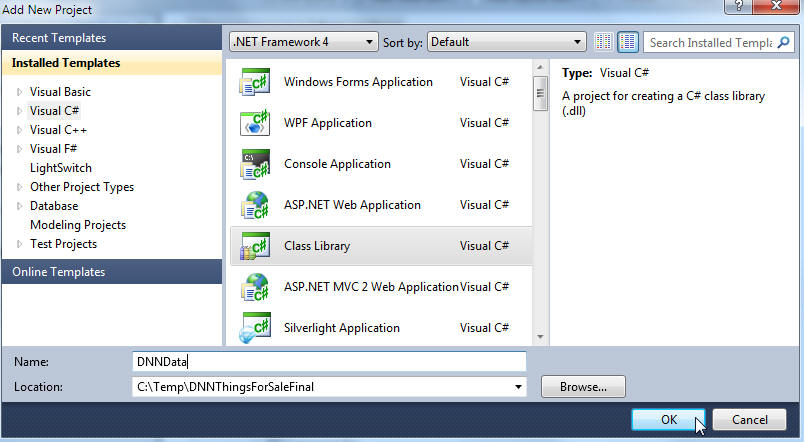Select Test Projects in the tree
This screenshot has width=804, height=442.
click(x=63, y=244)
